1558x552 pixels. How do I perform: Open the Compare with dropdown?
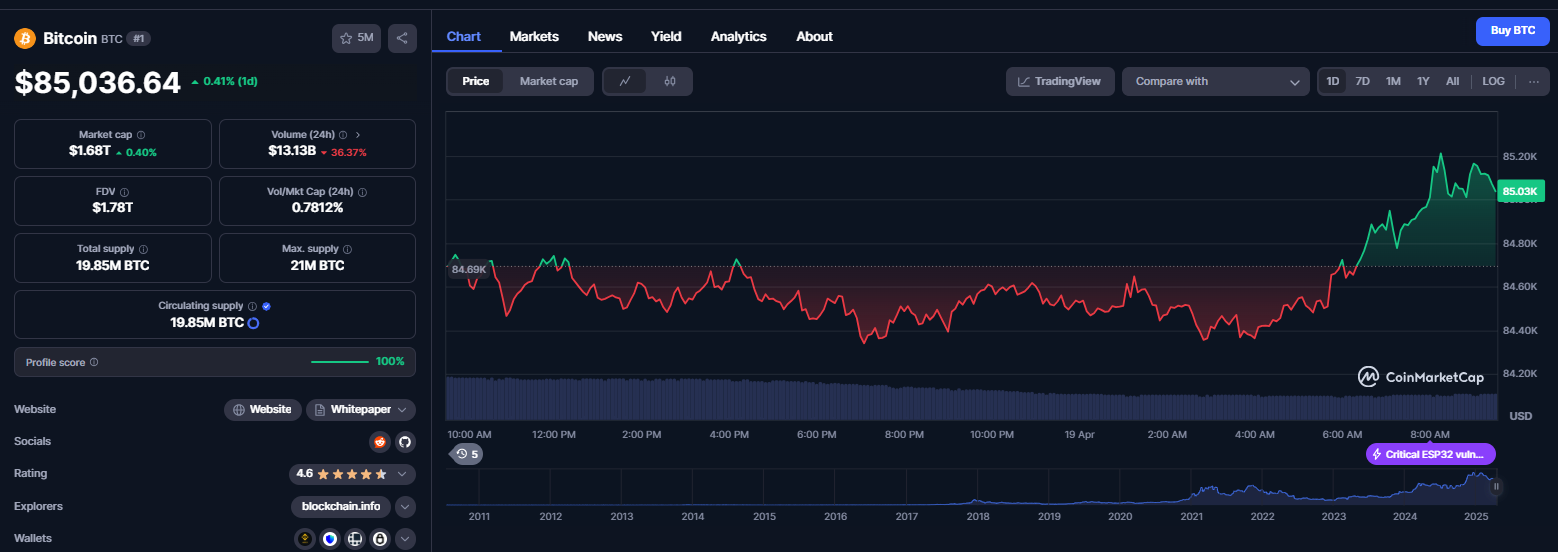1216,81
